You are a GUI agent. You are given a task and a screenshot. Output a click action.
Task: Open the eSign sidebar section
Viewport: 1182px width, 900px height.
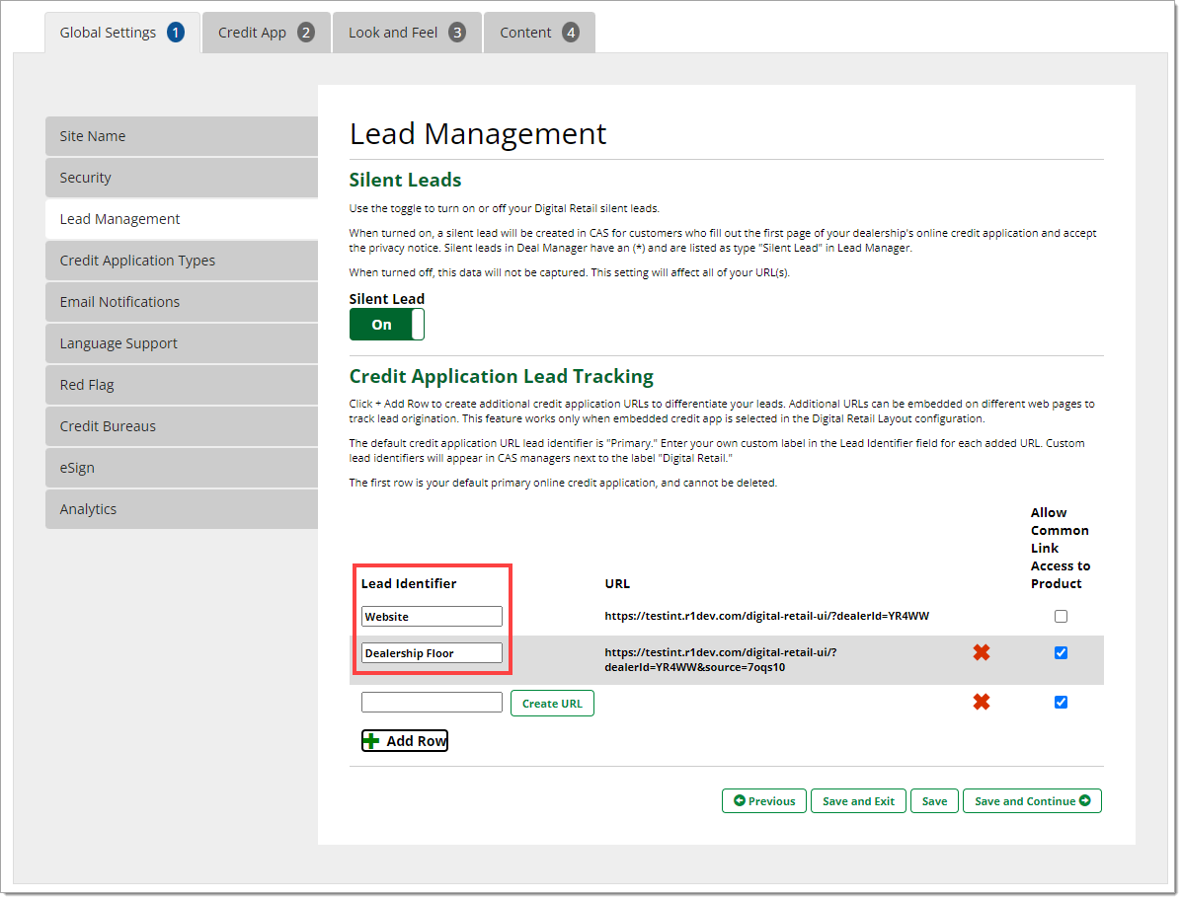(181, 468)
